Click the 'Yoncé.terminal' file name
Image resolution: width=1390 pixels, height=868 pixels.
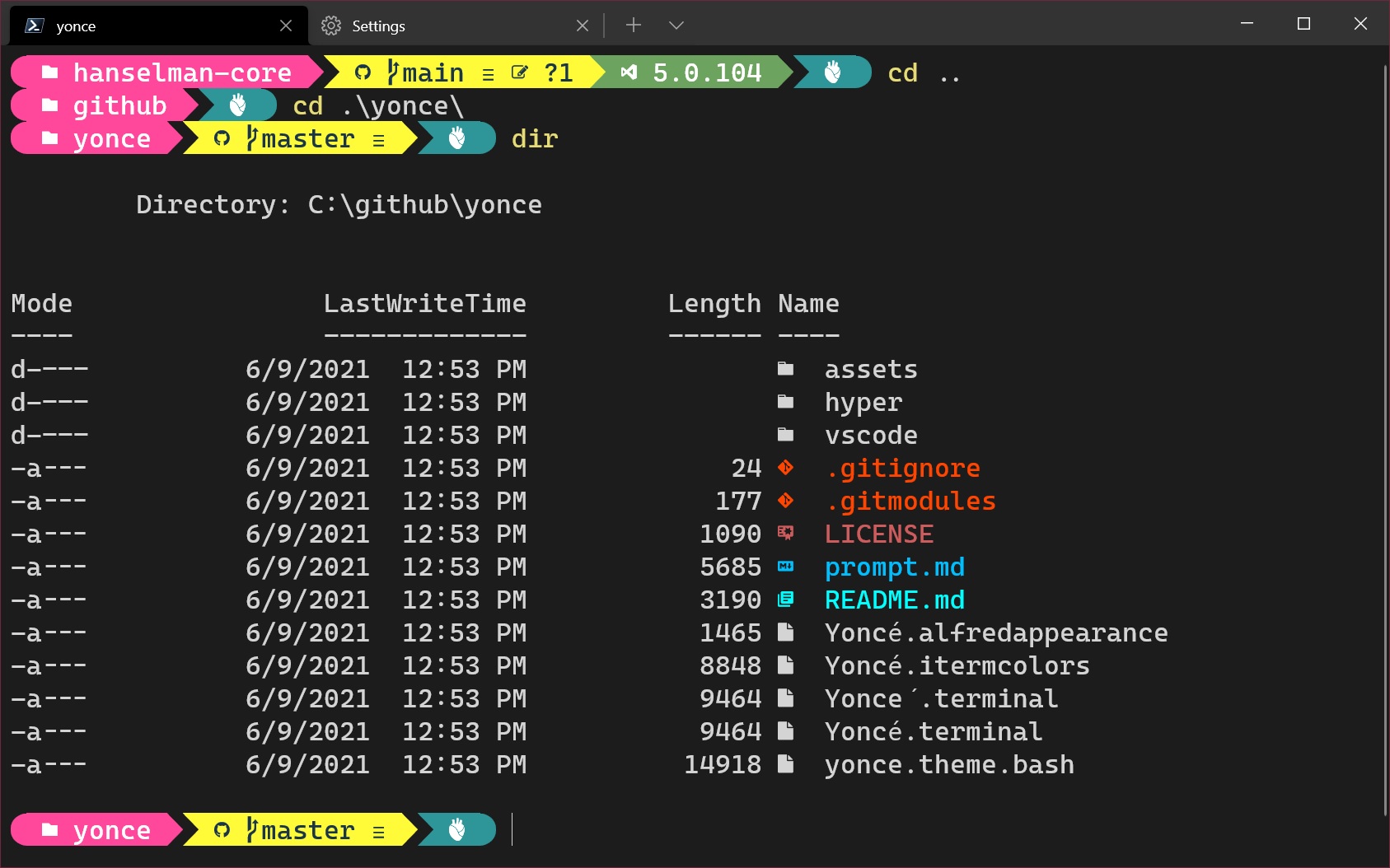(x=934, y=731)
